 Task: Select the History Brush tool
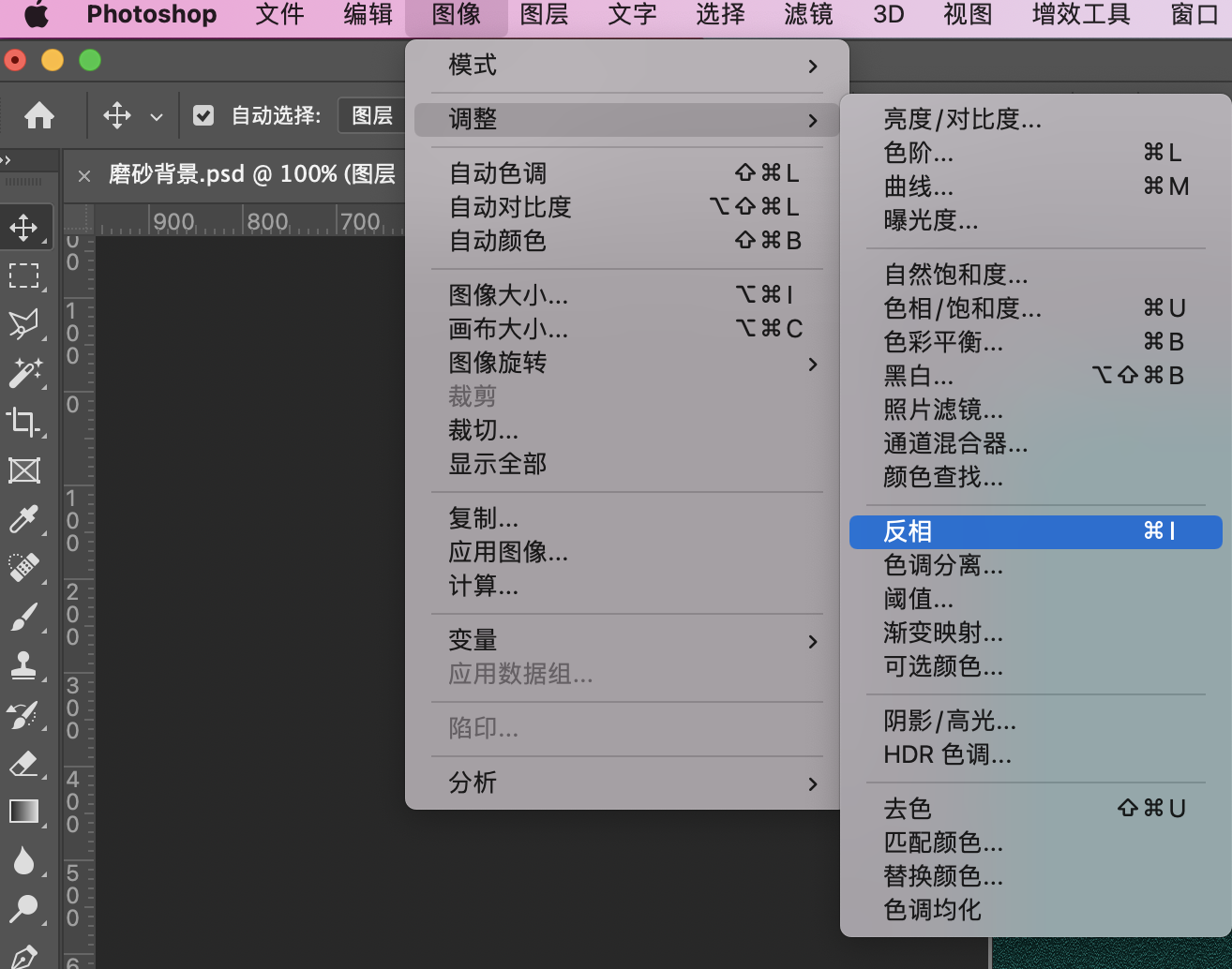[x=24, y=714]
